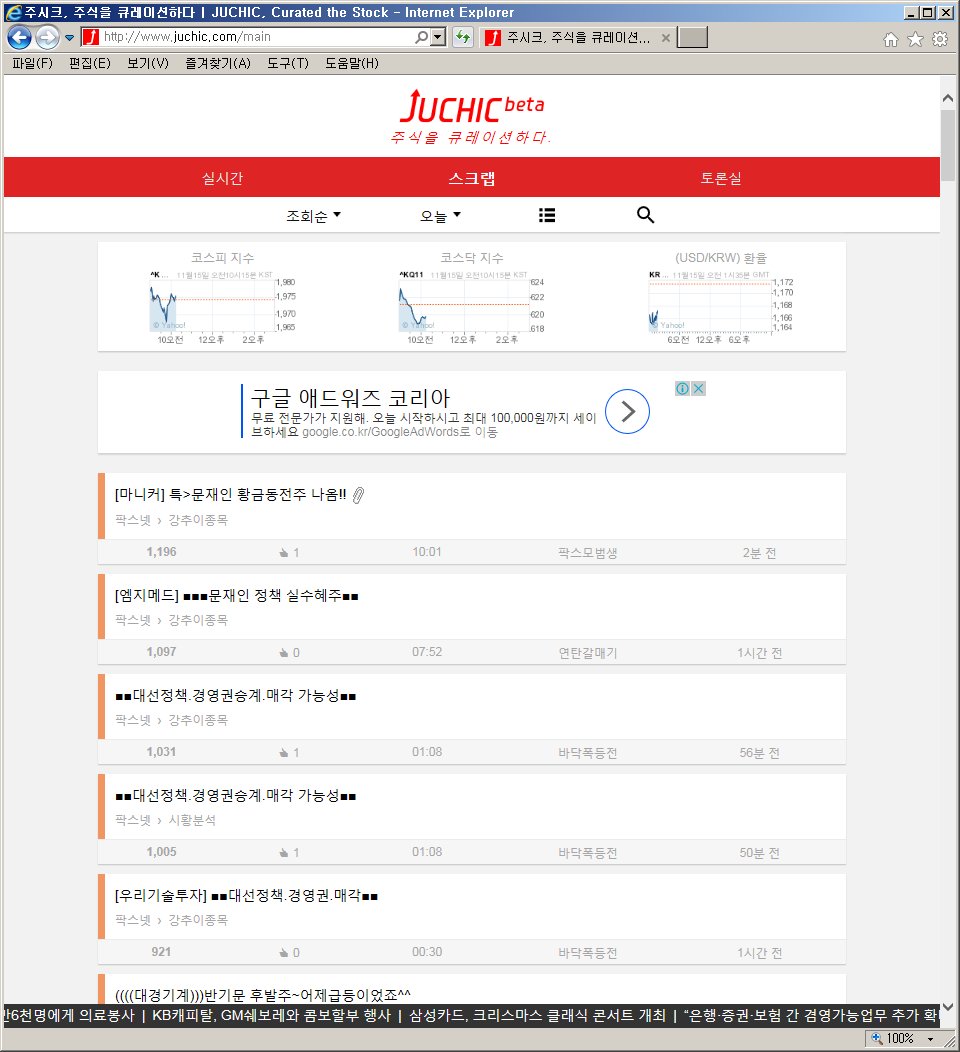This screenshot has width=960, height=1052.
Task: Close the JUCHIC browser tab
Action: pos(665,38)
